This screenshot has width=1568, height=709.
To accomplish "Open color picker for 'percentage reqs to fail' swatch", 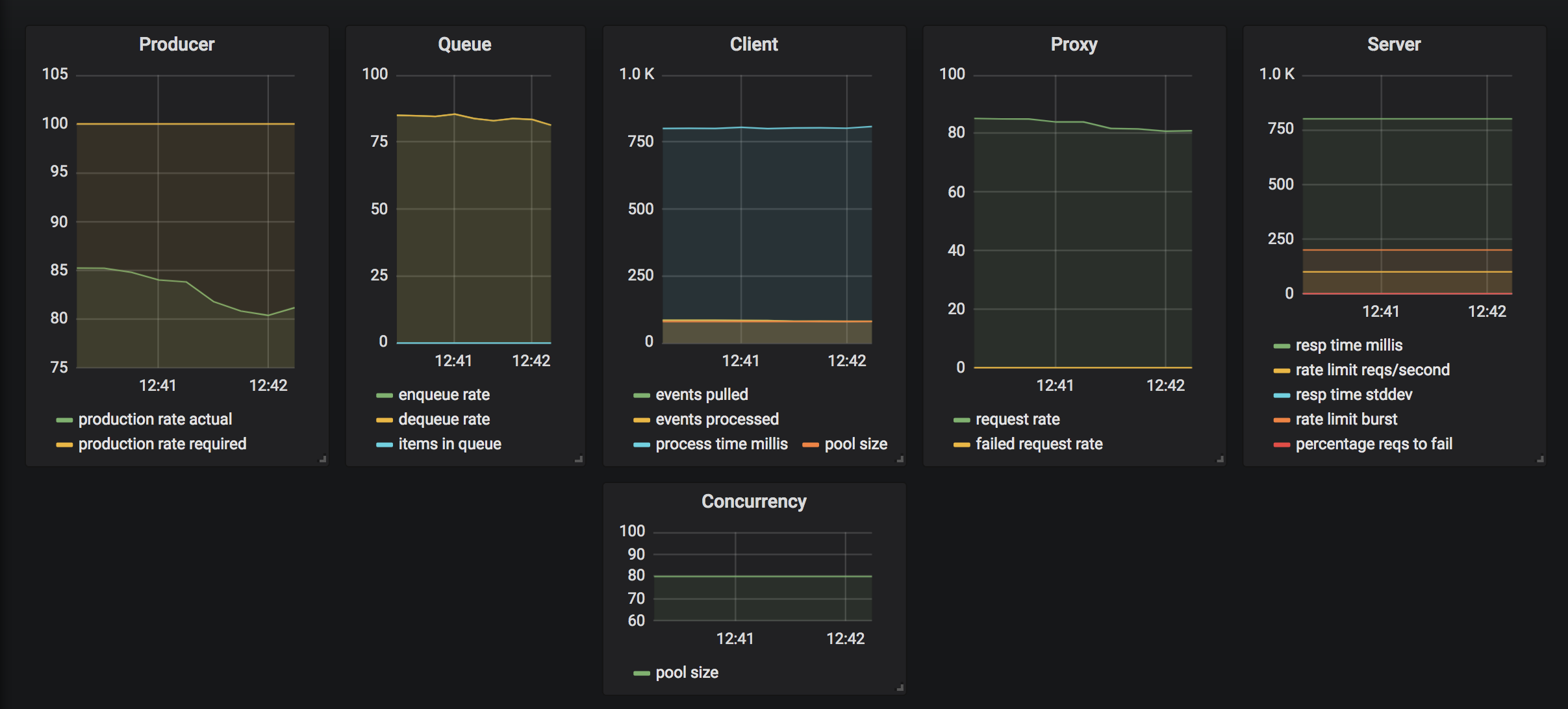I will pyautogui.click(x=1282, y=445).
